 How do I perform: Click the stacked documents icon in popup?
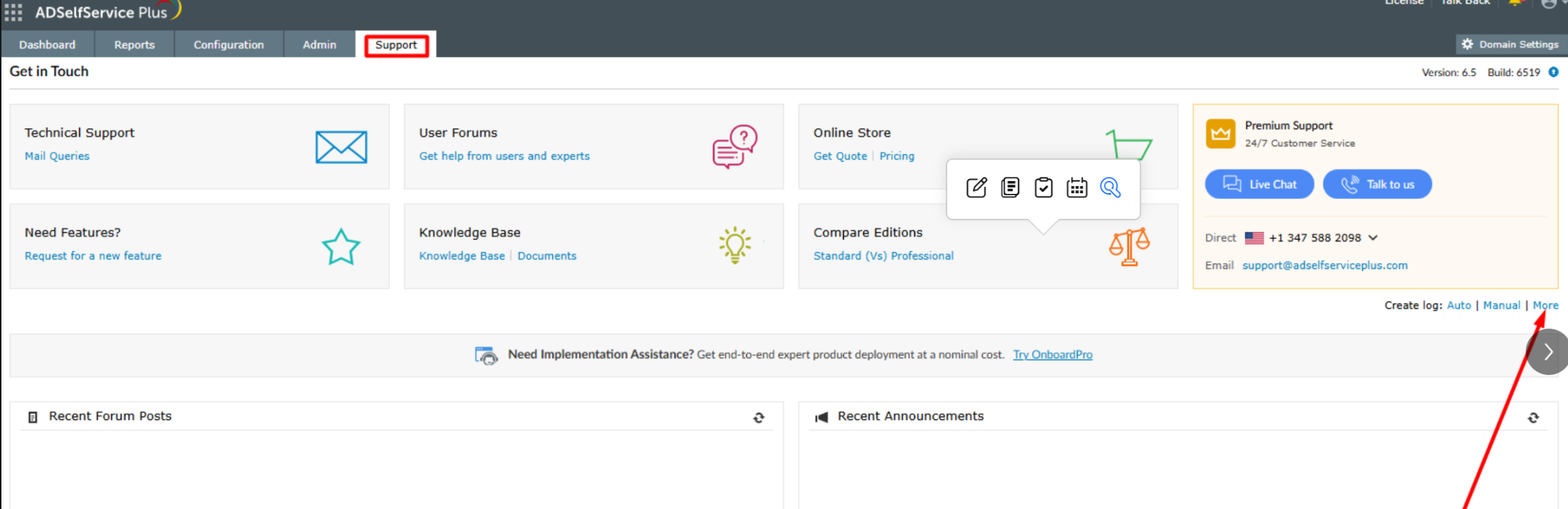click(1010, 187)
